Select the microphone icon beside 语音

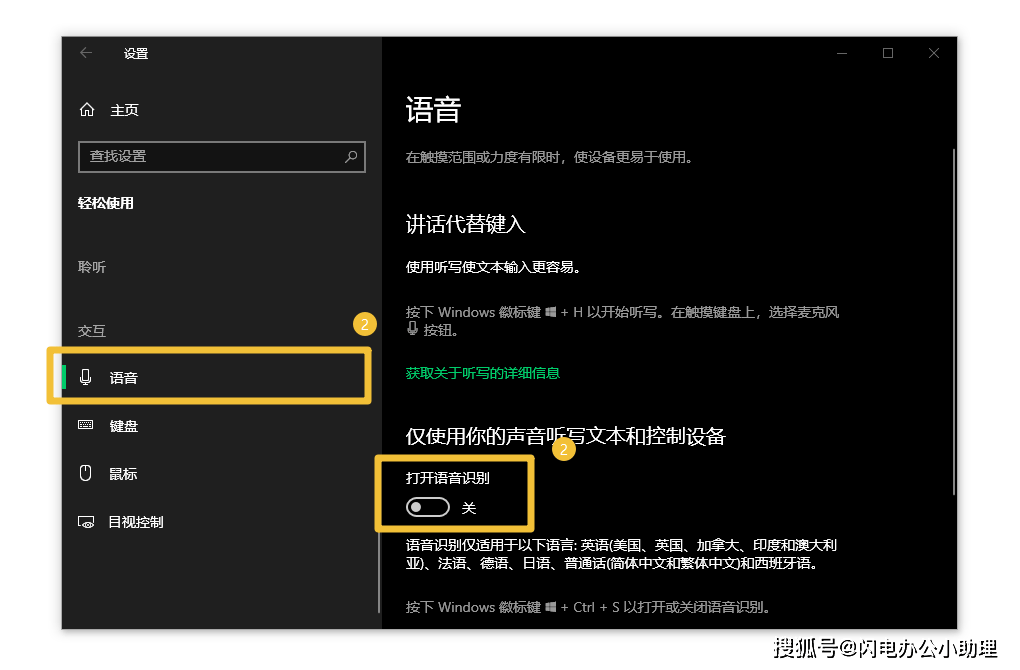[x=85, y=377]
